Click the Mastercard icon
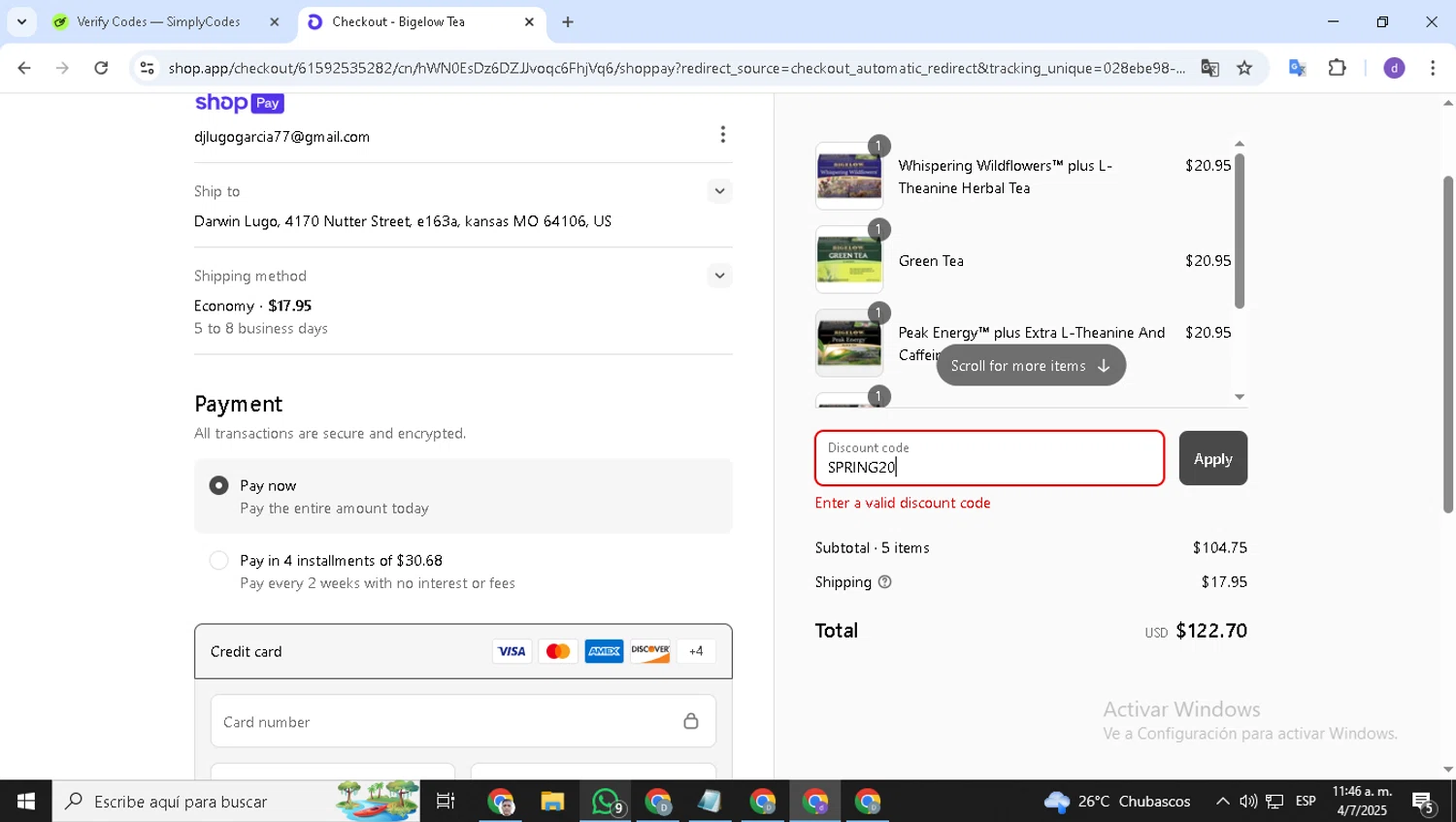This screenshot has width=1456, height=822. pyautogui.click(x=558, y=651)
